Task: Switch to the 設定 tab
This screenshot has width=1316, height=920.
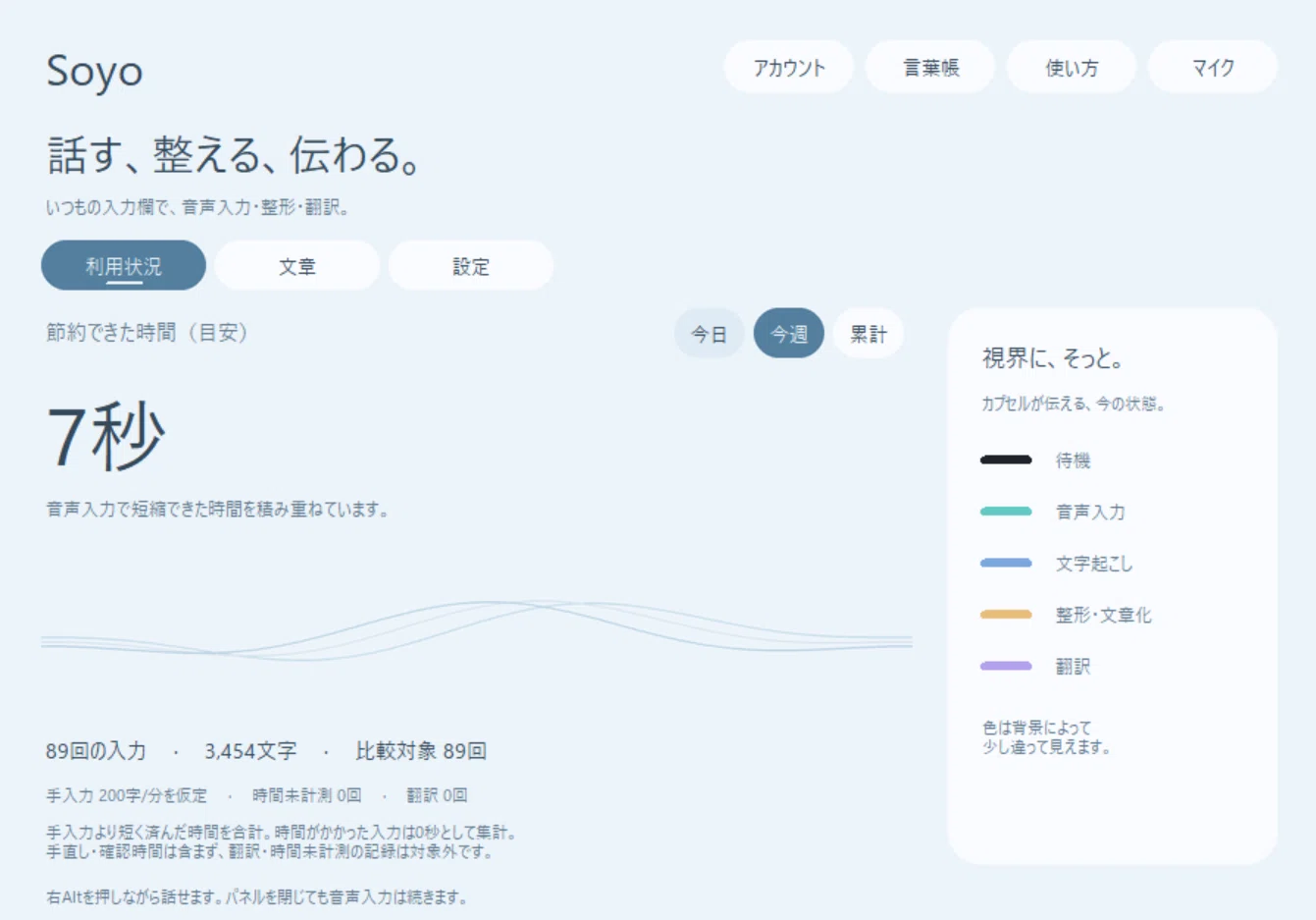Action: coord(471,266)
